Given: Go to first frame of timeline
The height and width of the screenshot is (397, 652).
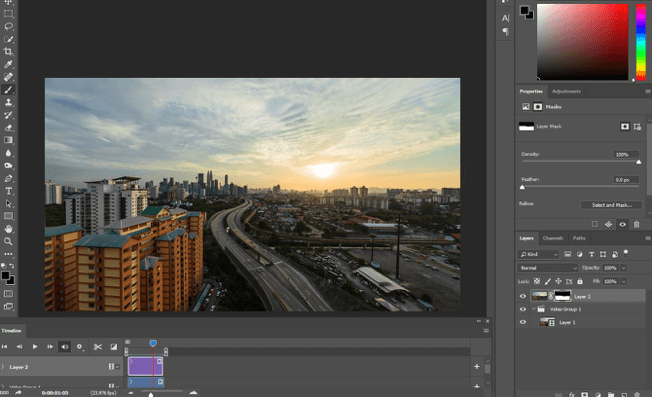Looking at the screenshot, I should [5, 347].
